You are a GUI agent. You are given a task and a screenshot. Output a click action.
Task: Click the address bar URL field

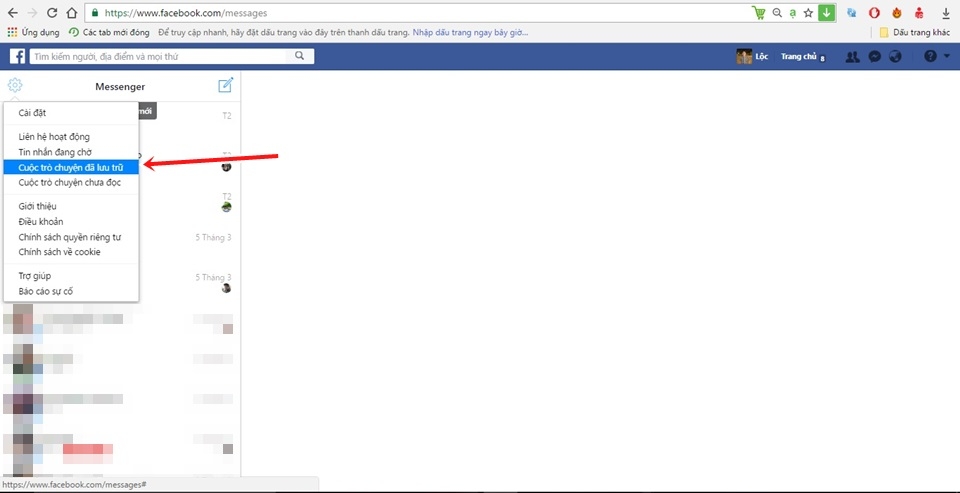tap(416, 13)
